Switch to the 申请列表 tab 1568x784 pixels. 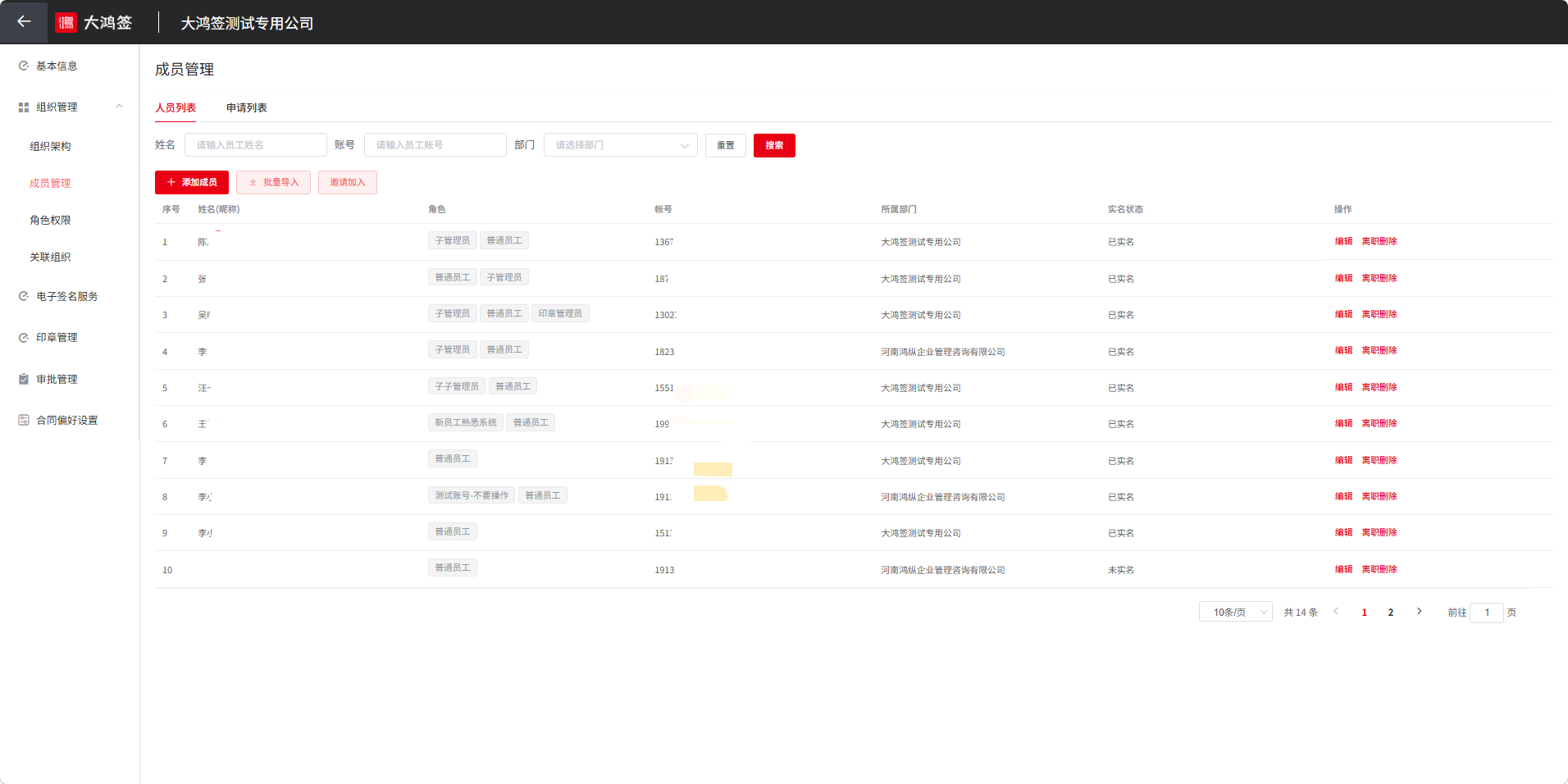click(x=246, y=108)
